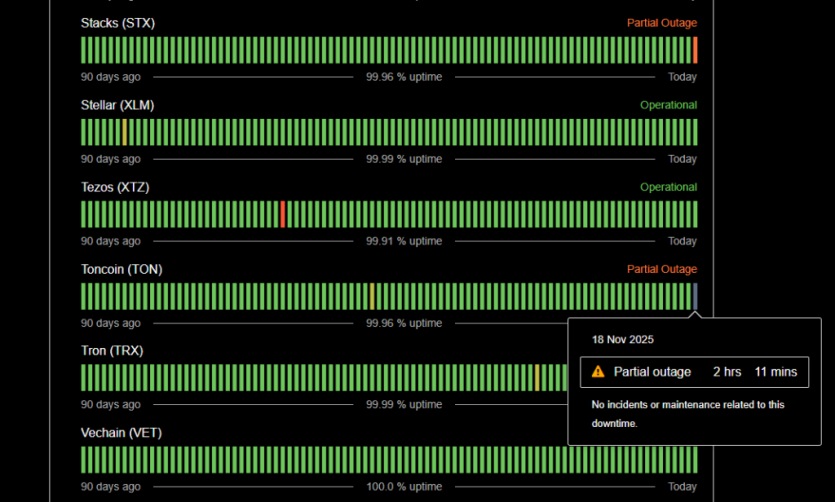Click Stacks 99.96 % uptime text

(x=404, y=77)
